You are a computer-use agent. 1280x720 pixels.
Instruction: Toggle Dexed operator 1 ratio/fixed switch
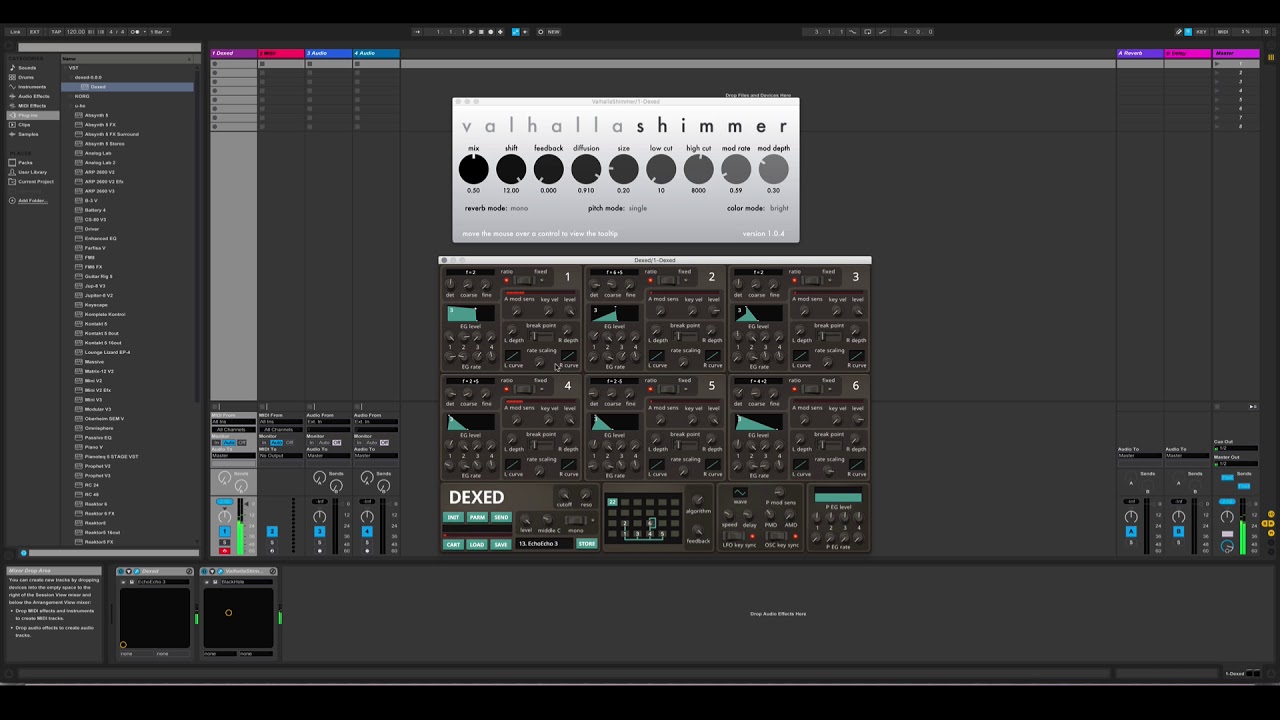(x=524, y=281)
